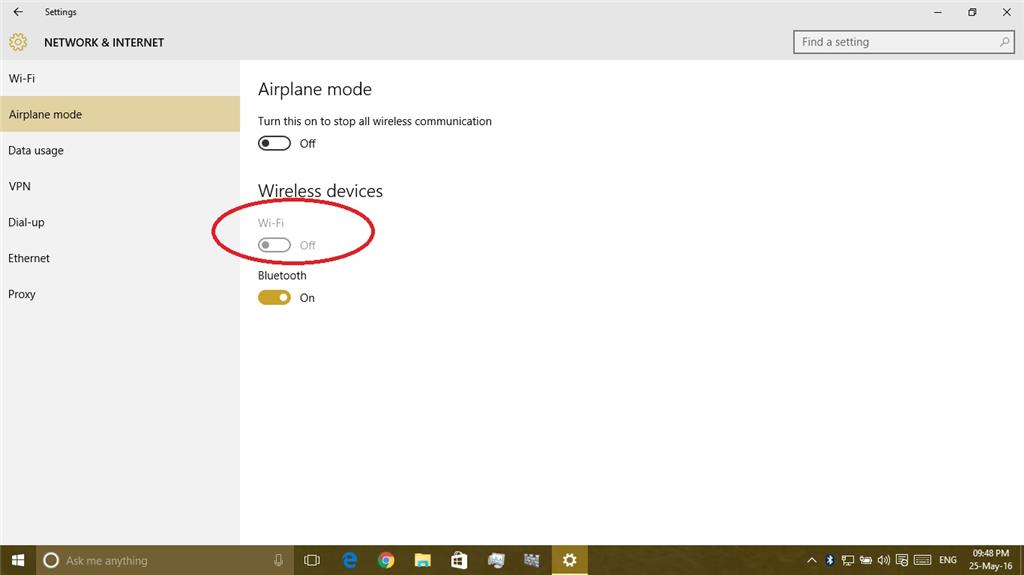
Task: Show hidden system tray icons
Action: point(812,560)
